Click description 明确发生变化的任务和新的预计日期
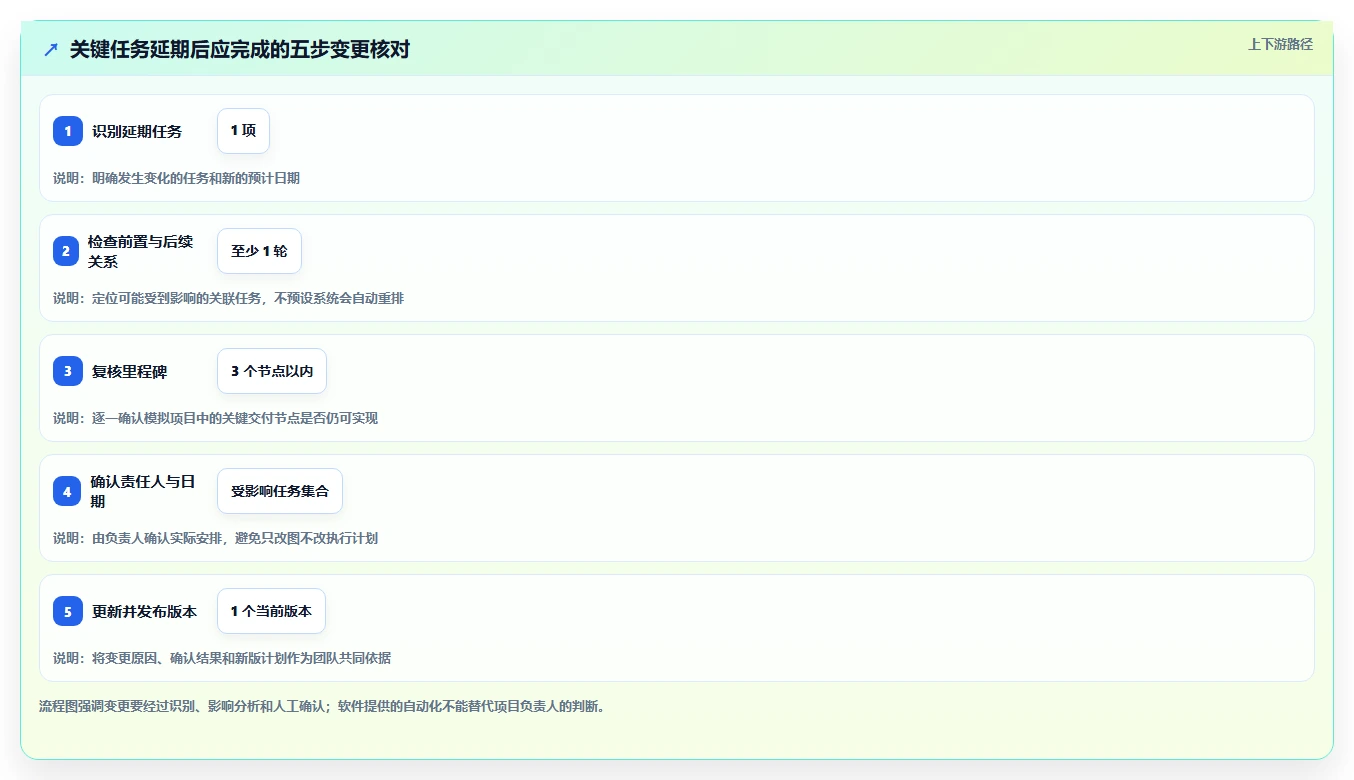The width and height of the screenshot is (1354, 780). [176, 178]
